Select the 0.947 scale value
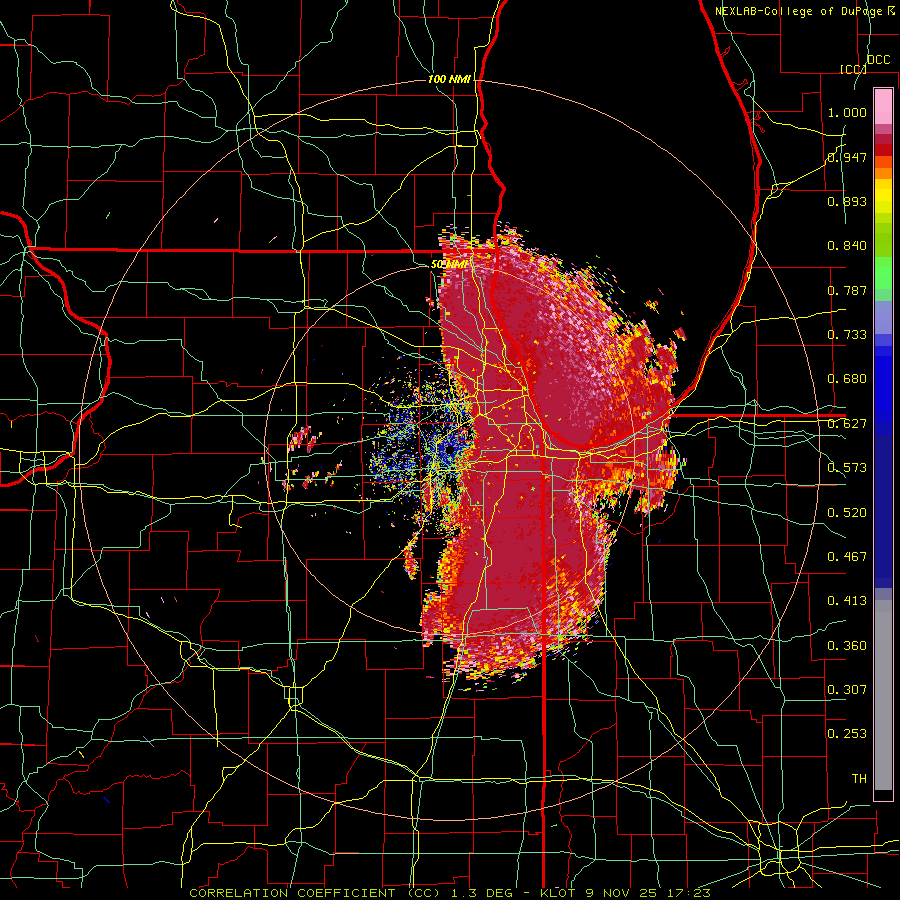Screen dimensions: 900x900 [847, 157]
